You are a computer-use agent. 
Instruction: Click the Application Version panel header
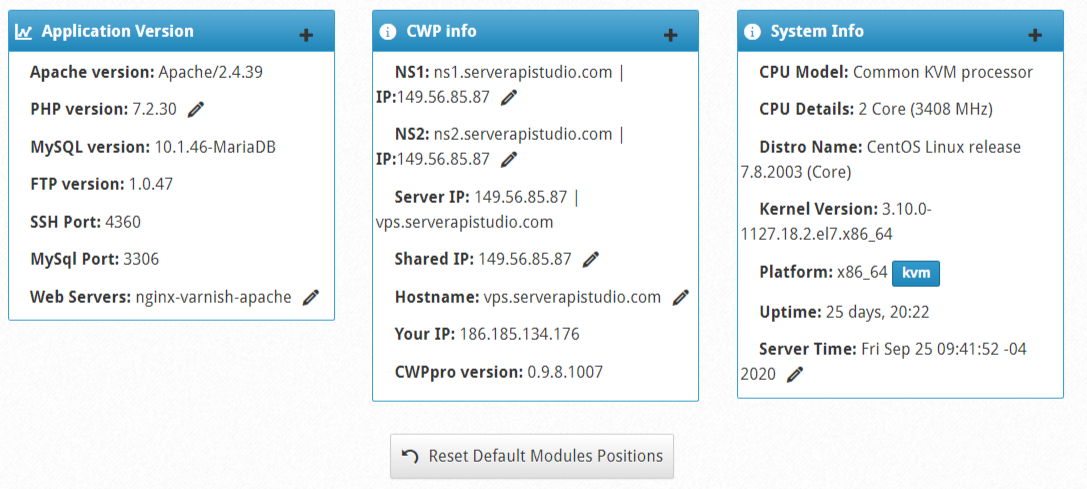[171, 31]
